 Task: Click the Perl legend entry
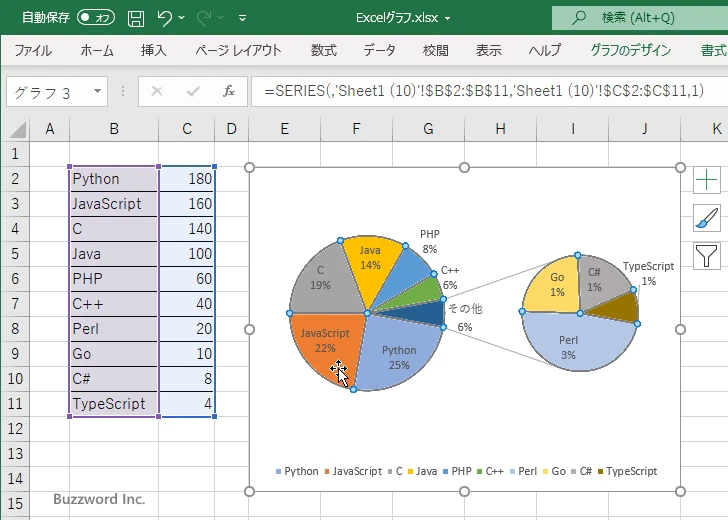click(x=523, y=471)
